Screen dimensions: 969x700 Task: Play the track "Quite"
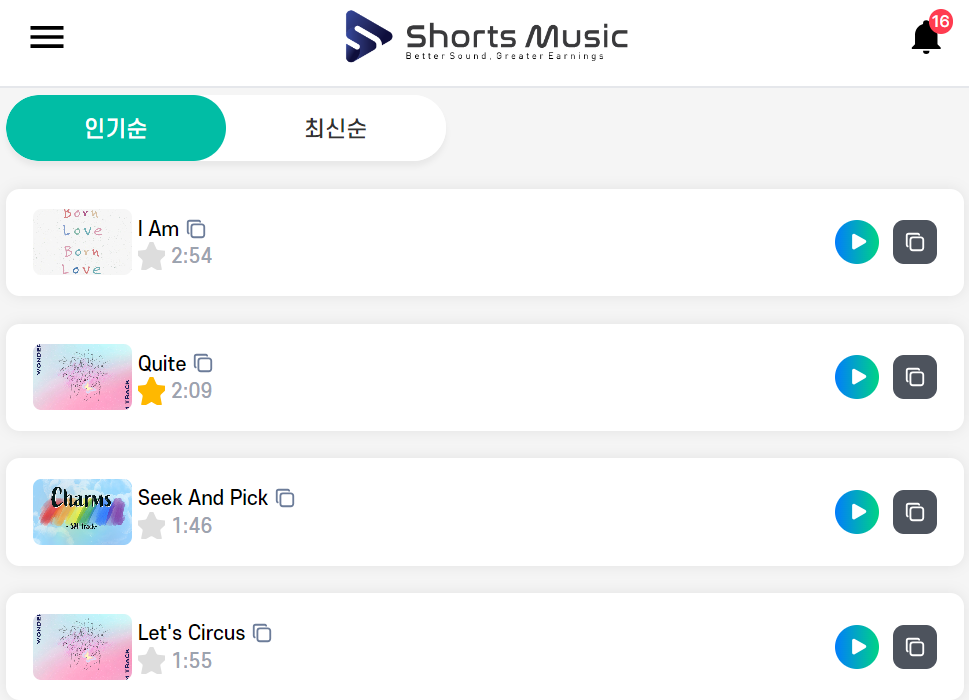coord(856,376)
